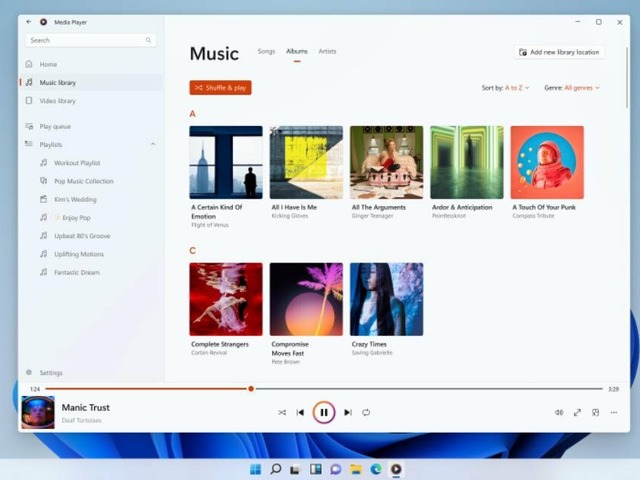Skip to the next track
The height and width of the screenshot is (480, 640).
coord(347,412)
